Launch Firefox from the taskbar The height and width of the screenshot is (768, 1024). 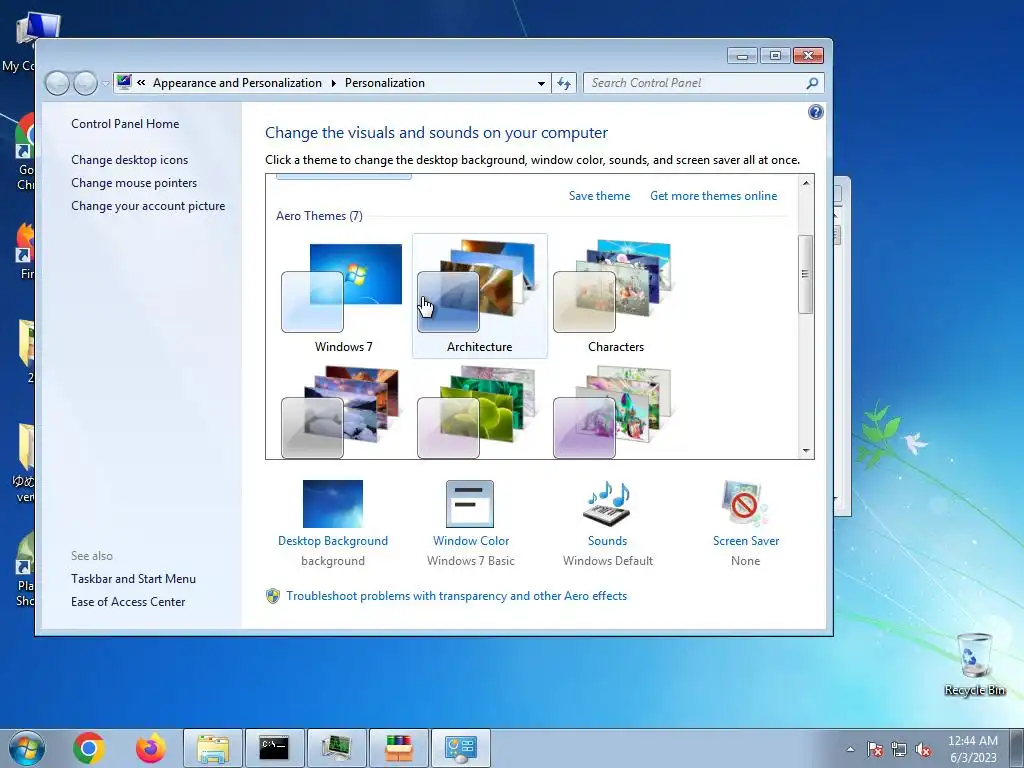[x=151, y=748]
